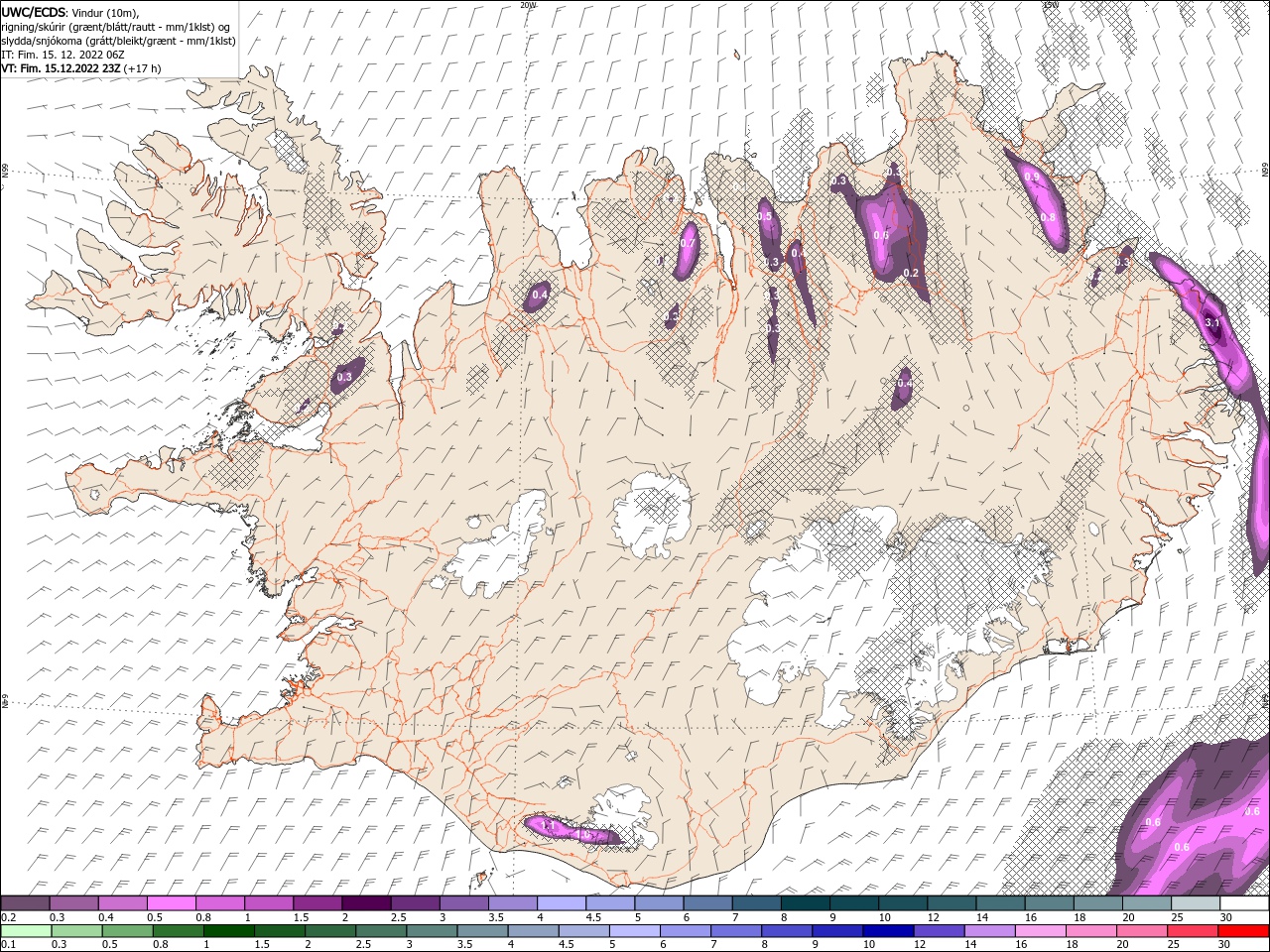The width and height of the screenshot is (1270, 952).
Task: Click the periwinkle 6 swatch in lower legend row
Action: pyautogui.click(x=687, y=931)
